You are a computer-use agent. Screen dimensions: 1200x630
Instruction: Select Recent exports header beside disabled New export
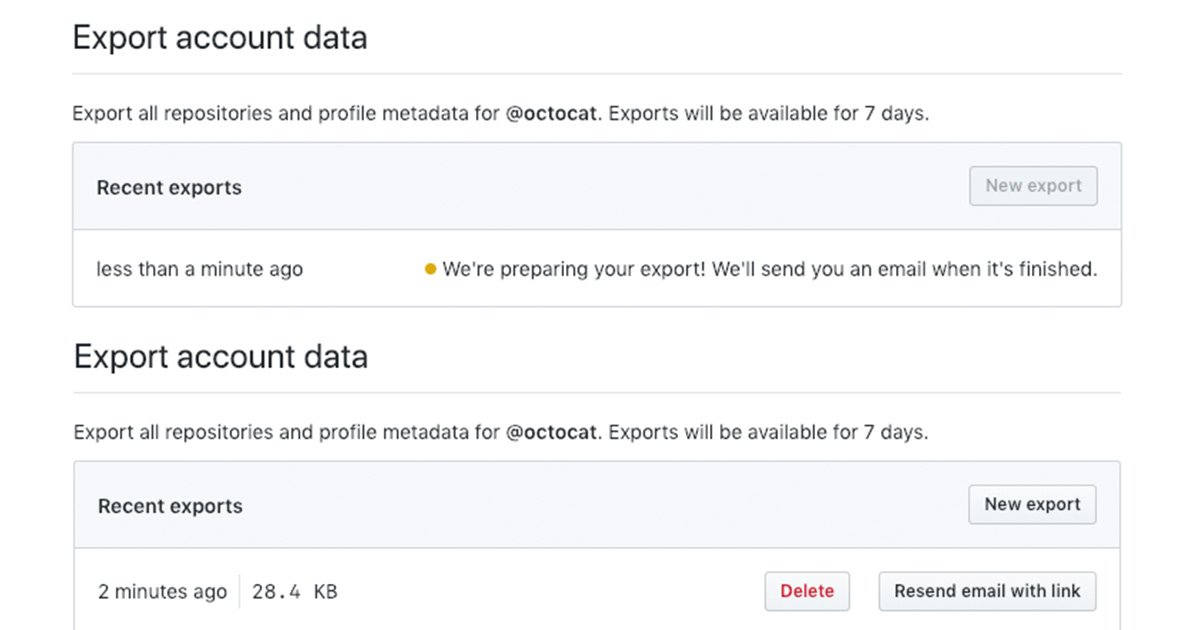169,188
